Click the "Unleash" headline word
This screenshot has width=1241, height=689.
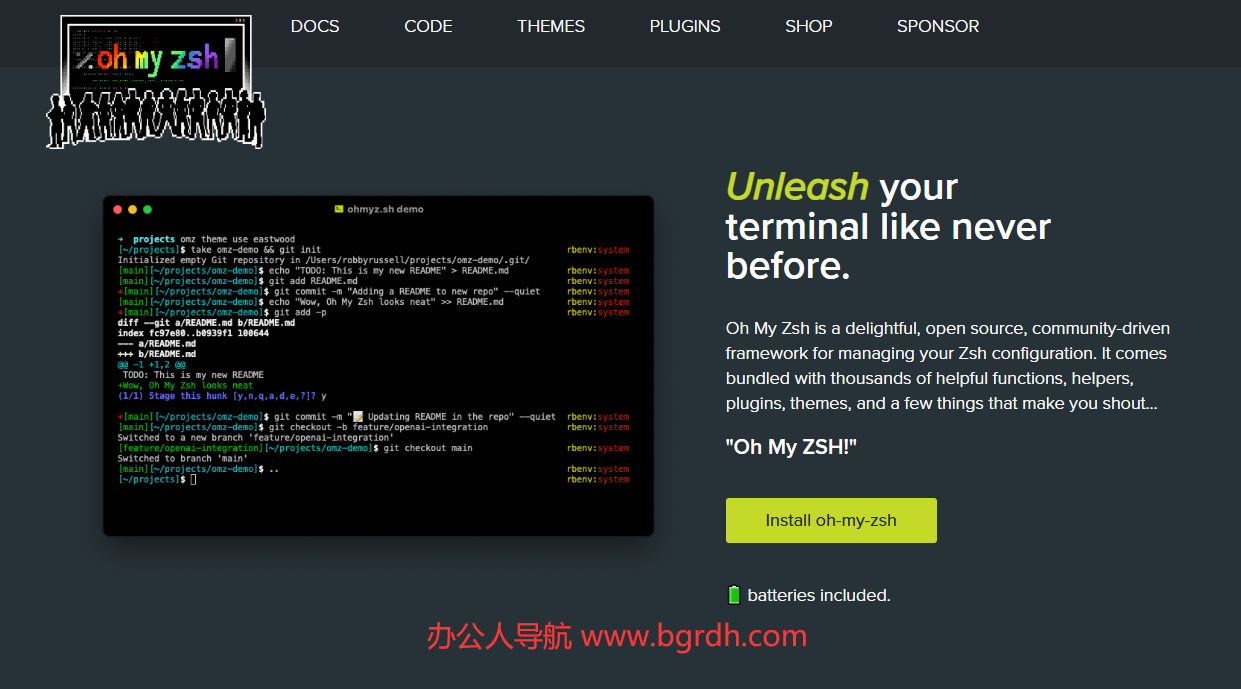pos(797,187)
